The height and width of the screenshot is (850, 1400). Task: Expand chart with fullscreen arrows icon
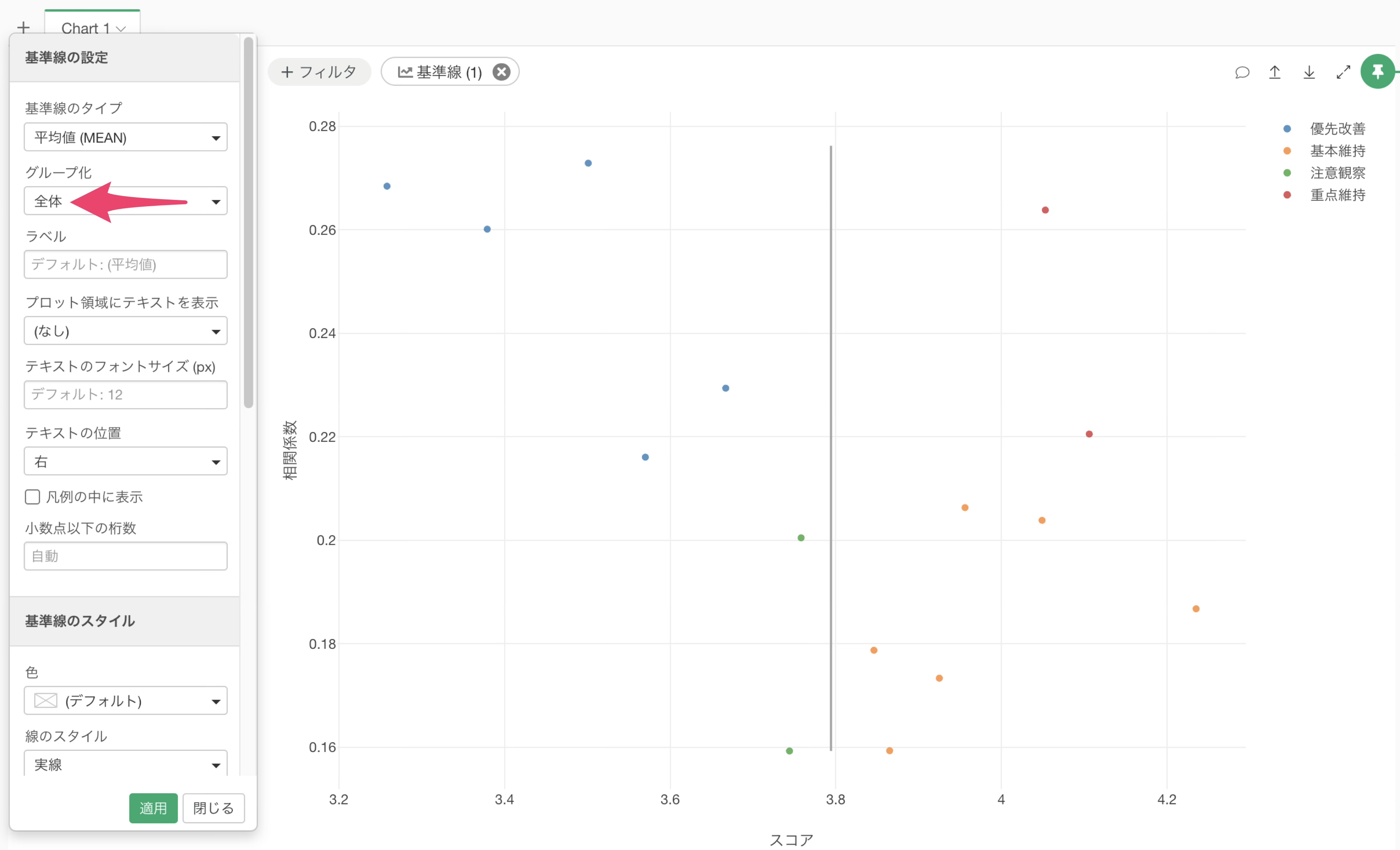pos(1343,72)
